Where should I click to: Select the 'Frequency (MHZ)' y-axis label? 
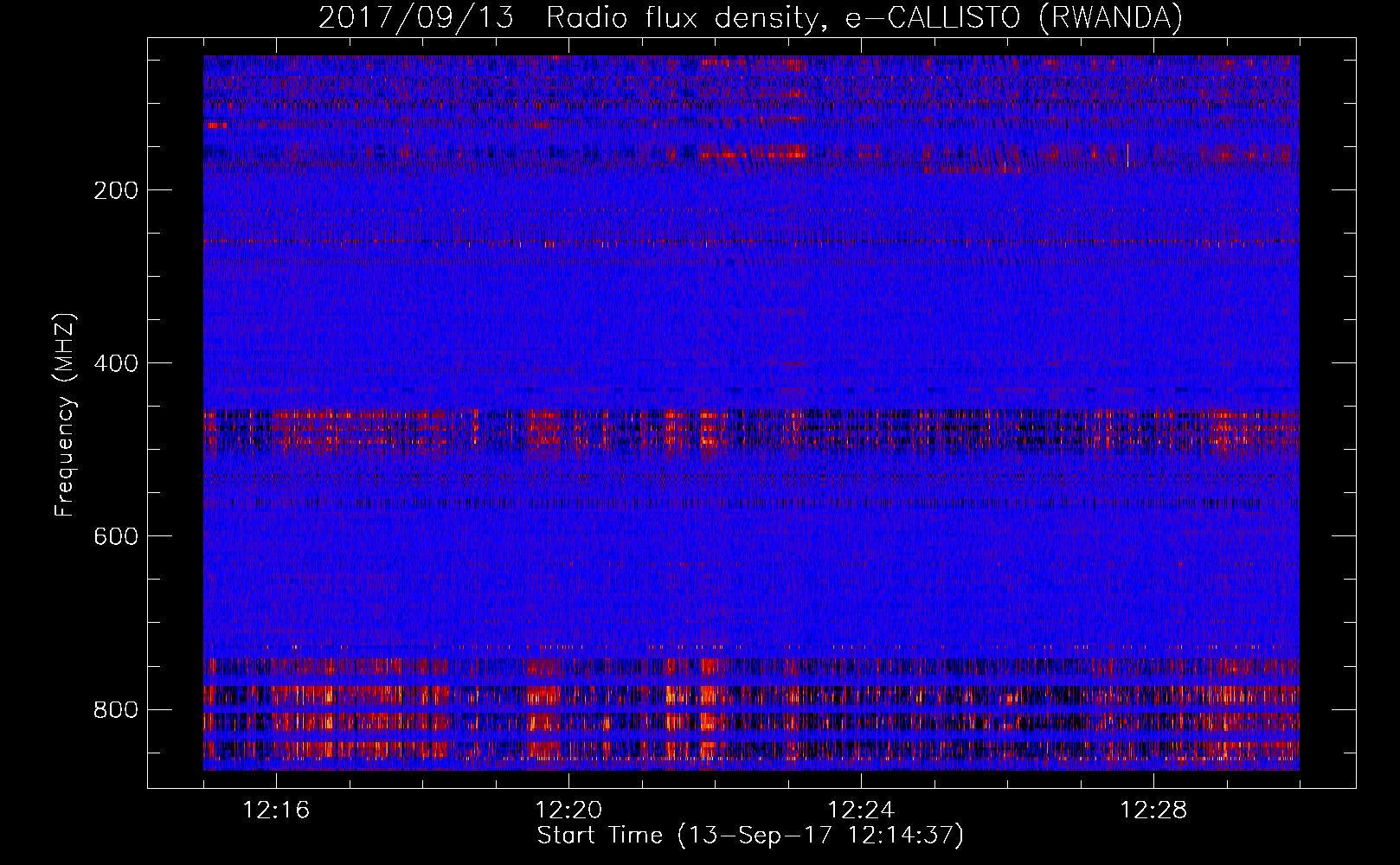point(65,415)
